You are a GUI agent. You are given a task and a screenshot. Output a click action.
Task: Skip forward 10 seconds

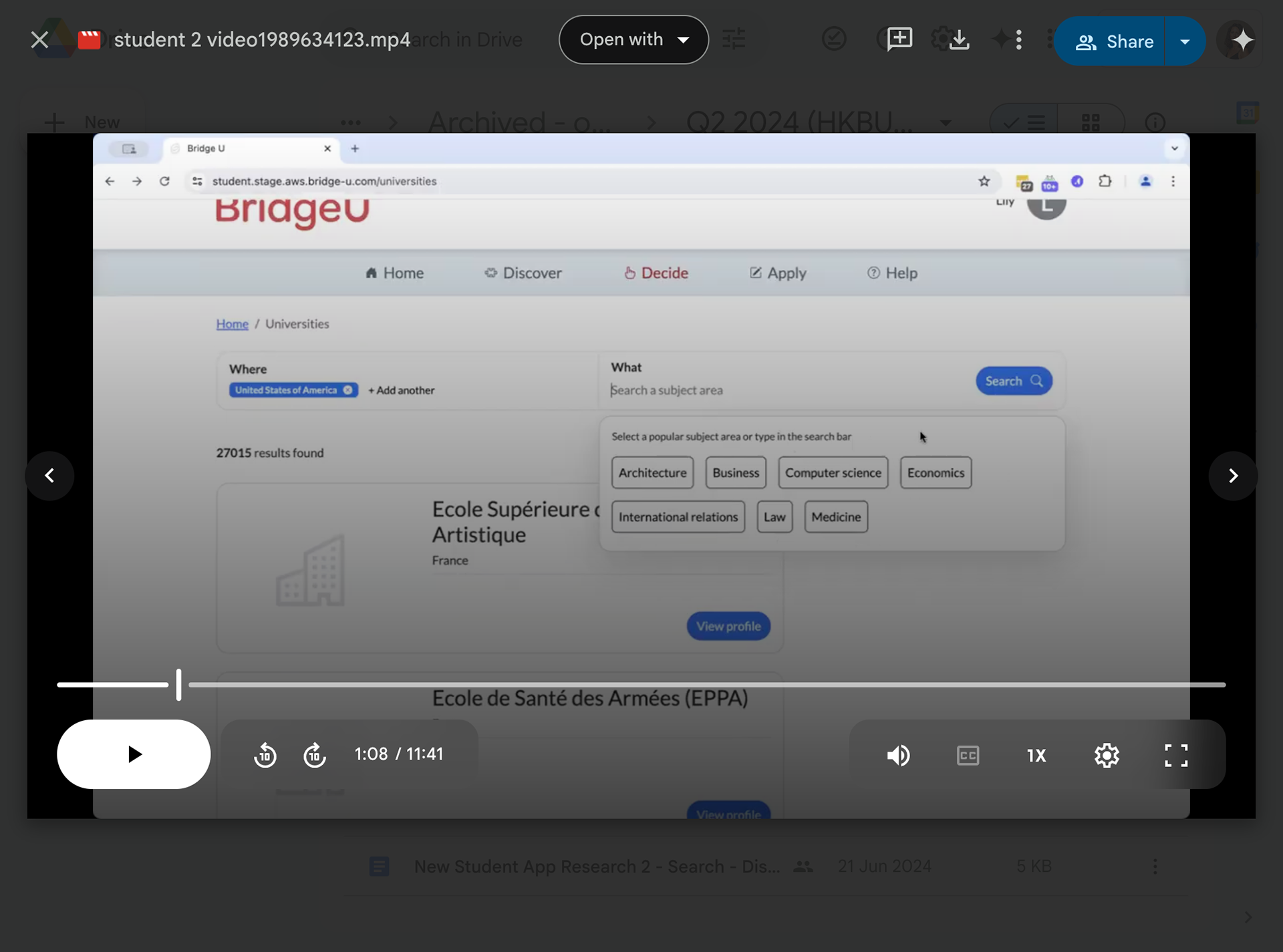[x=315, y=755]
